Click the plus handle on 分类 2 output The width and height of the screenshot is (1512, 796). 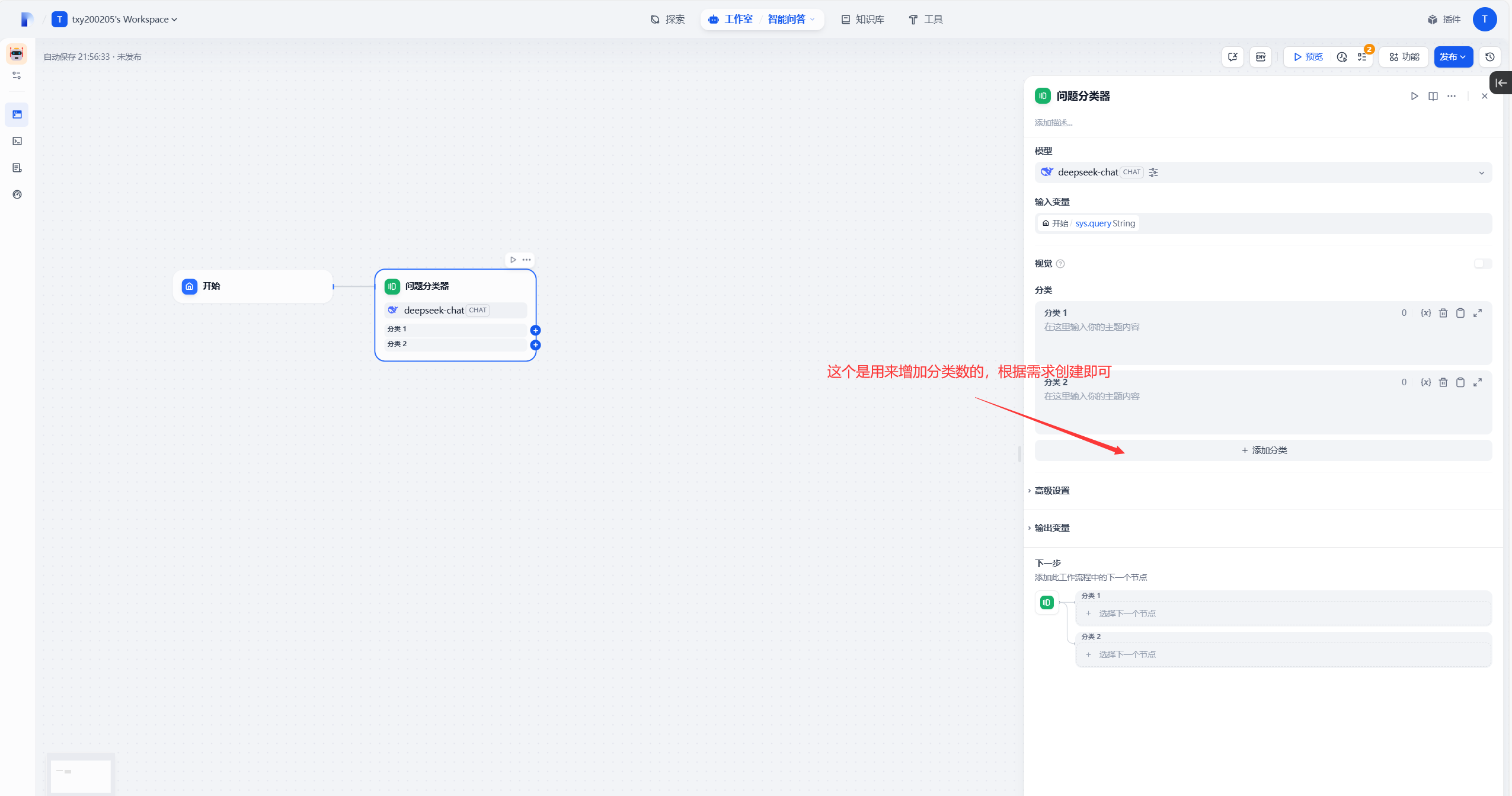[x=536, y=345]
